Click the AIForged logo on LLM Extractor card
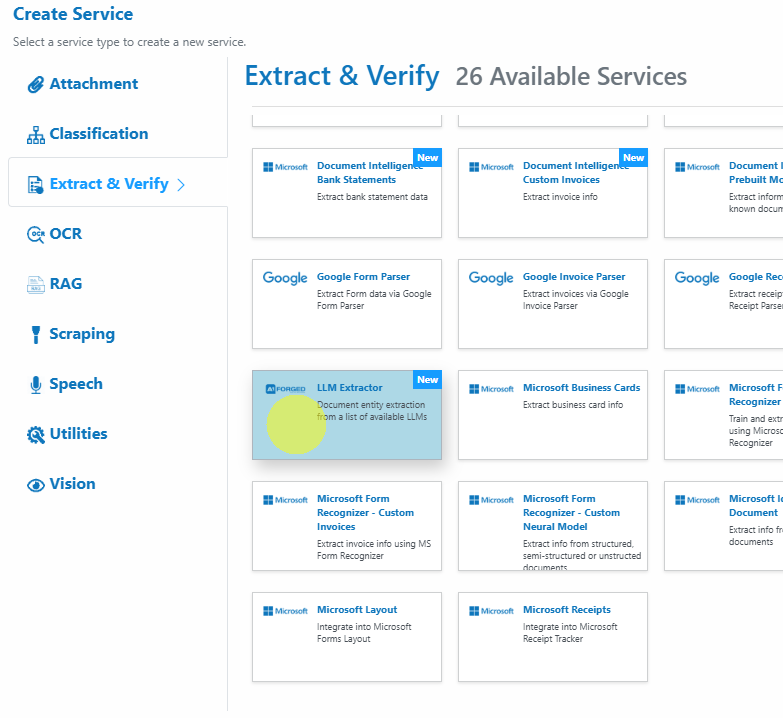The image size is (783, 718). pyautogui.click(x=286, y=389)
